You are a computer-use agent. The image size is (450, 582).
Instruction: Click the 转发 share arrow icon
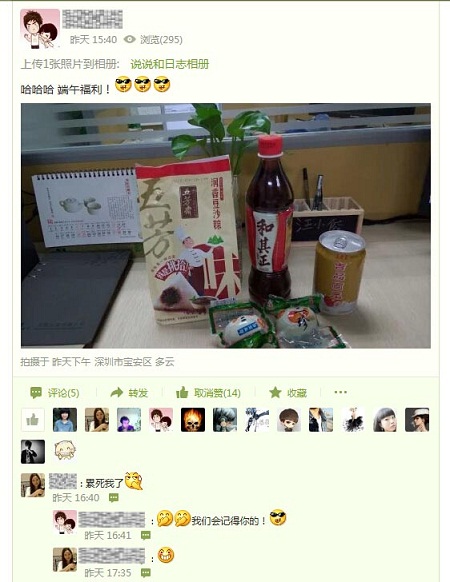click(x=117, y=392)
